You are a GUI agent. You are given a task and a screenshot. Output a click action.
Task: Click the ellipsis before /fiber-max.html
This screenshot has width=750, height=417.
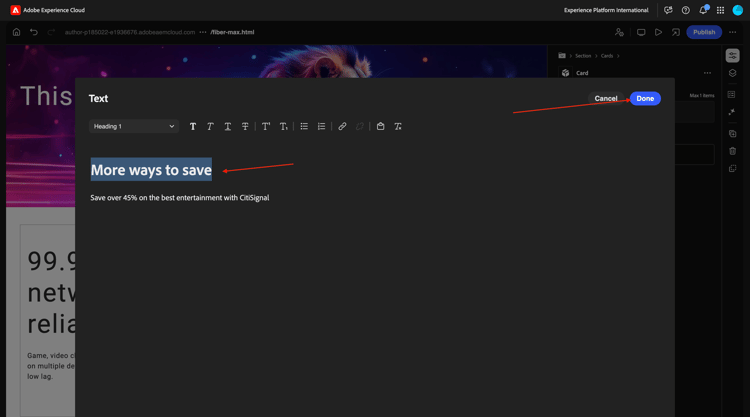[x=203, y=32]
